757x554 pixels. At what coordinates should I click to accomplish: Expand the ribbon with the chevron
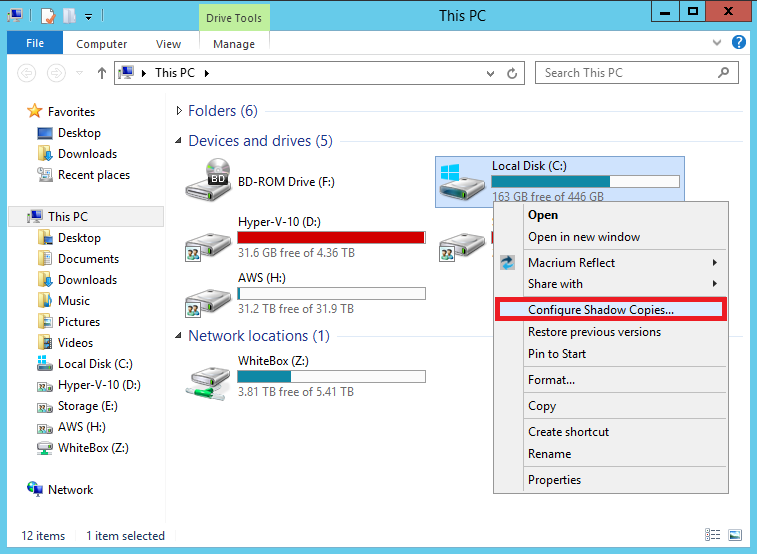(717, 42)
